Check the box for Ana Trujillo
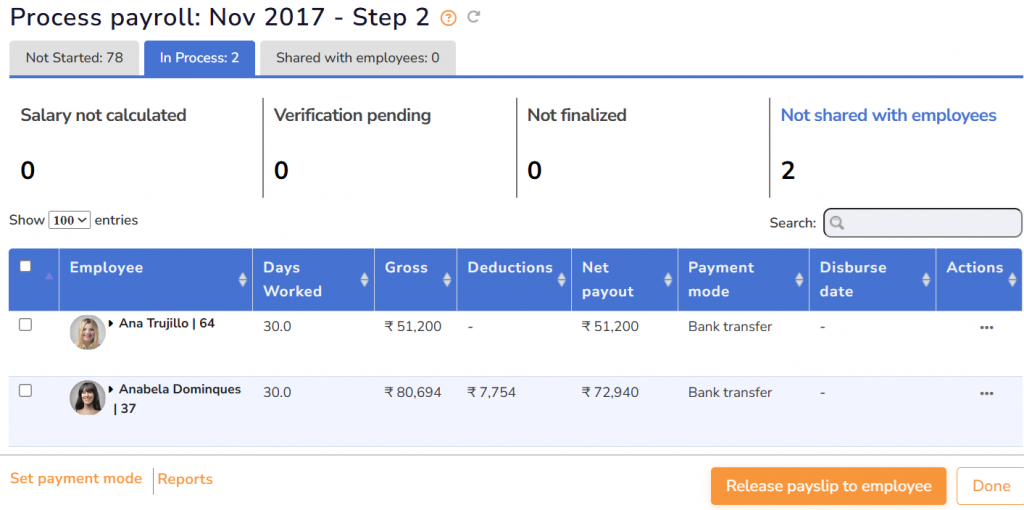This screenshot has width=1024, height=510. (x=26, y=325)
